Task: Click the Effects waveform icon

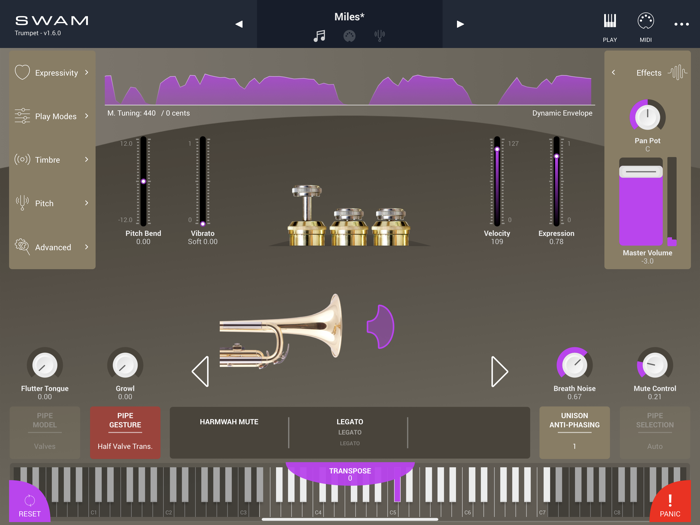Action: click(678, 72)
